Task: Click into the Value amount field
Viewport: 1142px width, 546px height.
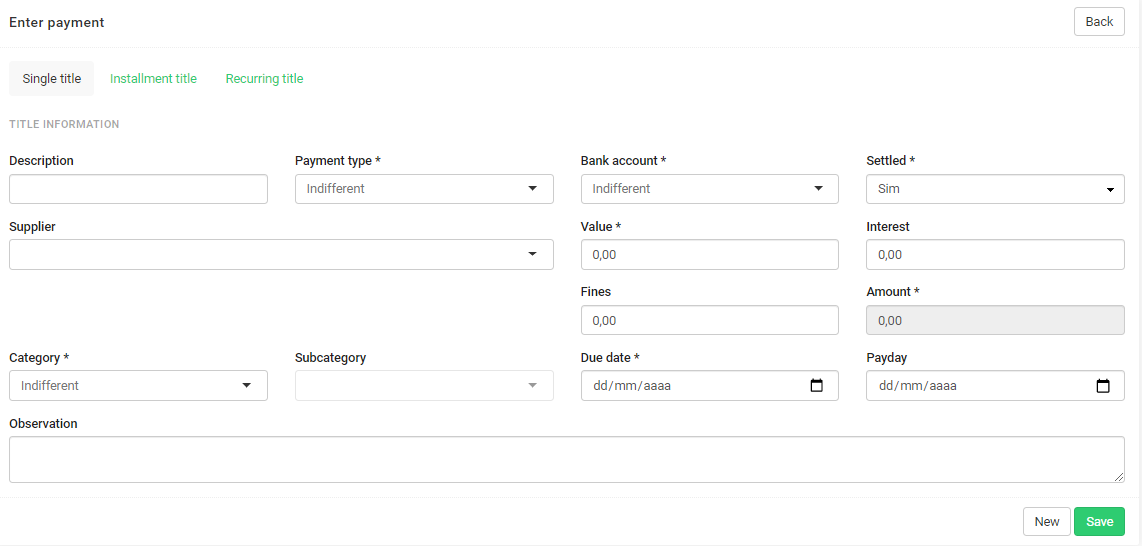Action: pyautogui.click(x=709, y=254)
